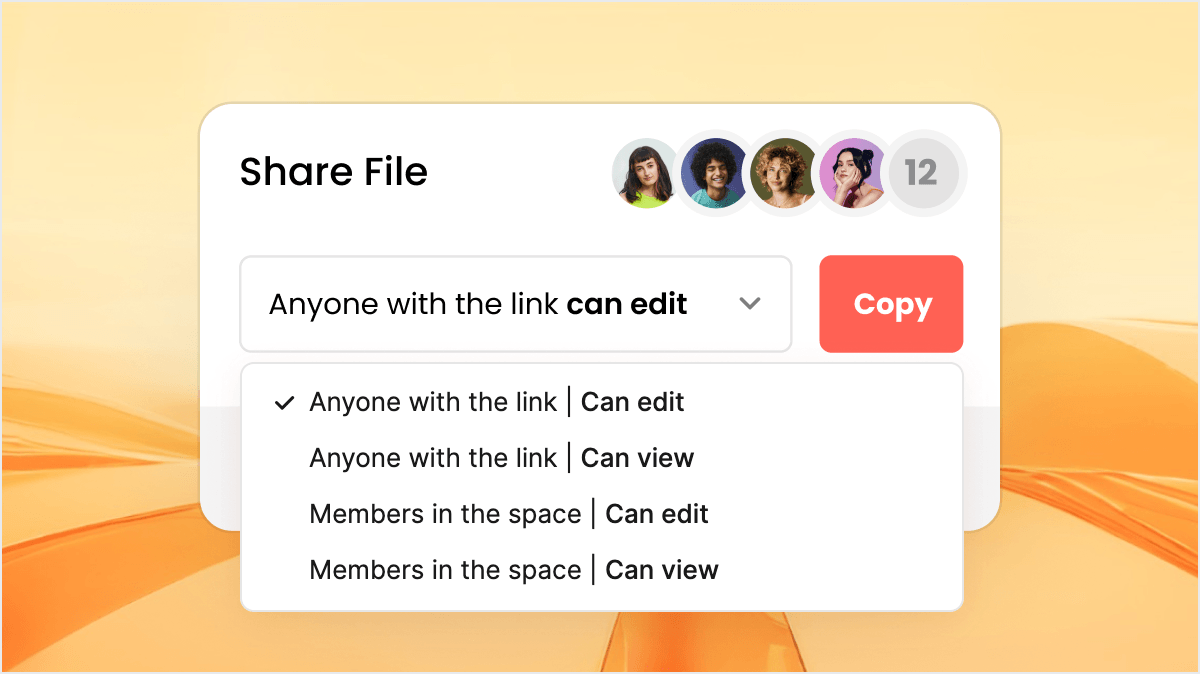Screen dimensions: 1200x674
Task: Select the Anyone with the link Can edit option
Action: pyautogui.click(x=496, y=402)
